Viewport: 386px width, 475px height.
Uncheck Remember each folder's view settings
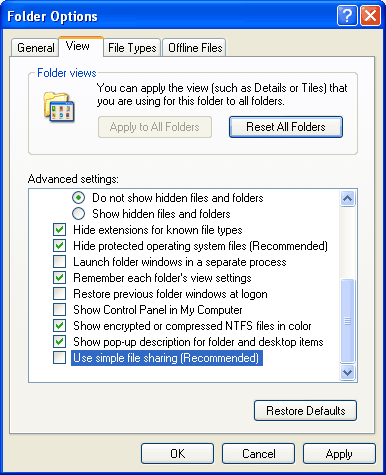coord(59,278)
